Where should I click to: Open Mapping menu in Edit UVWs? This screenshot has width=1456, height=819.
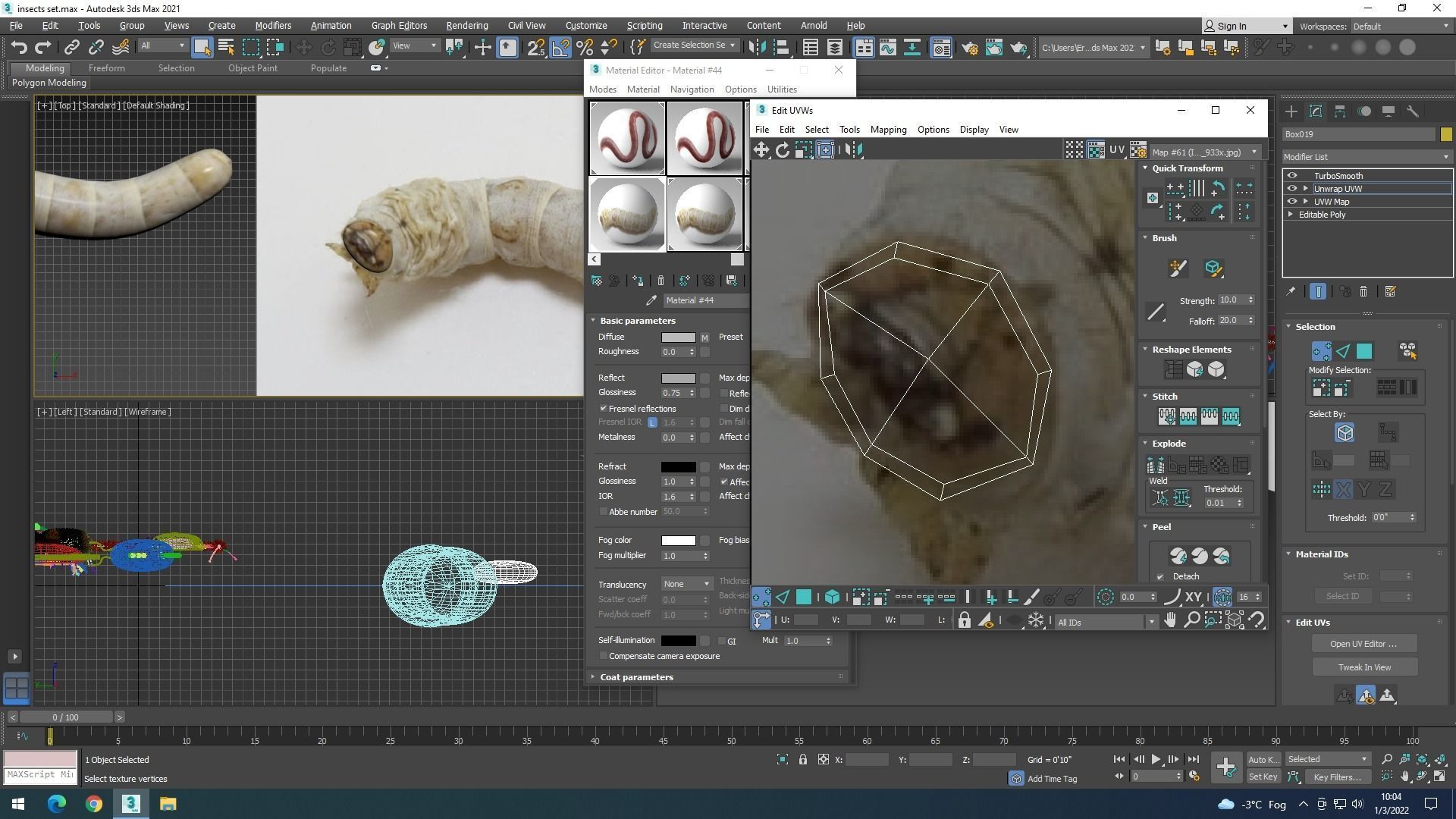point(888,130)
